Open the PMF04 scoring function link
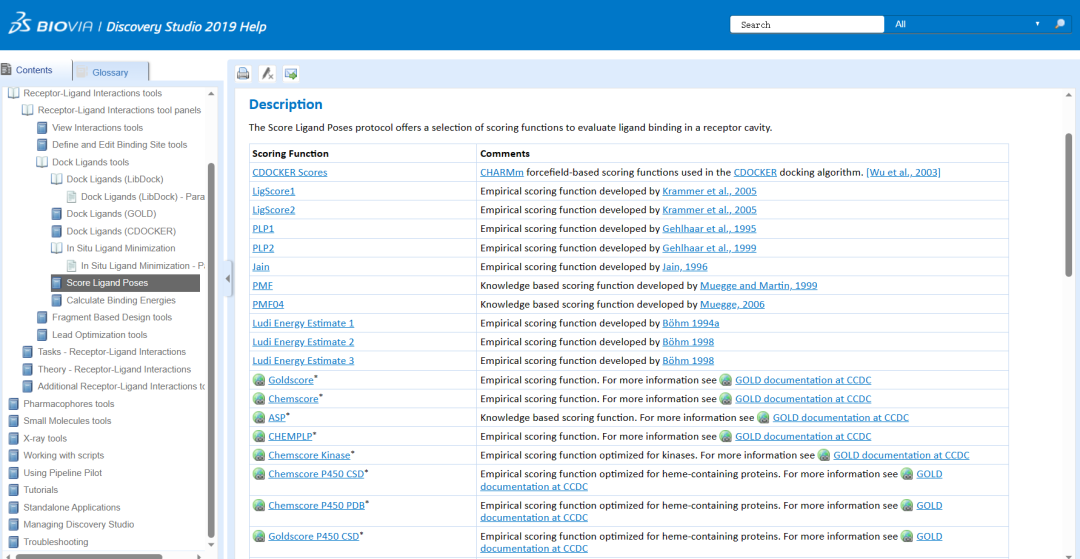 pos(268,304)
